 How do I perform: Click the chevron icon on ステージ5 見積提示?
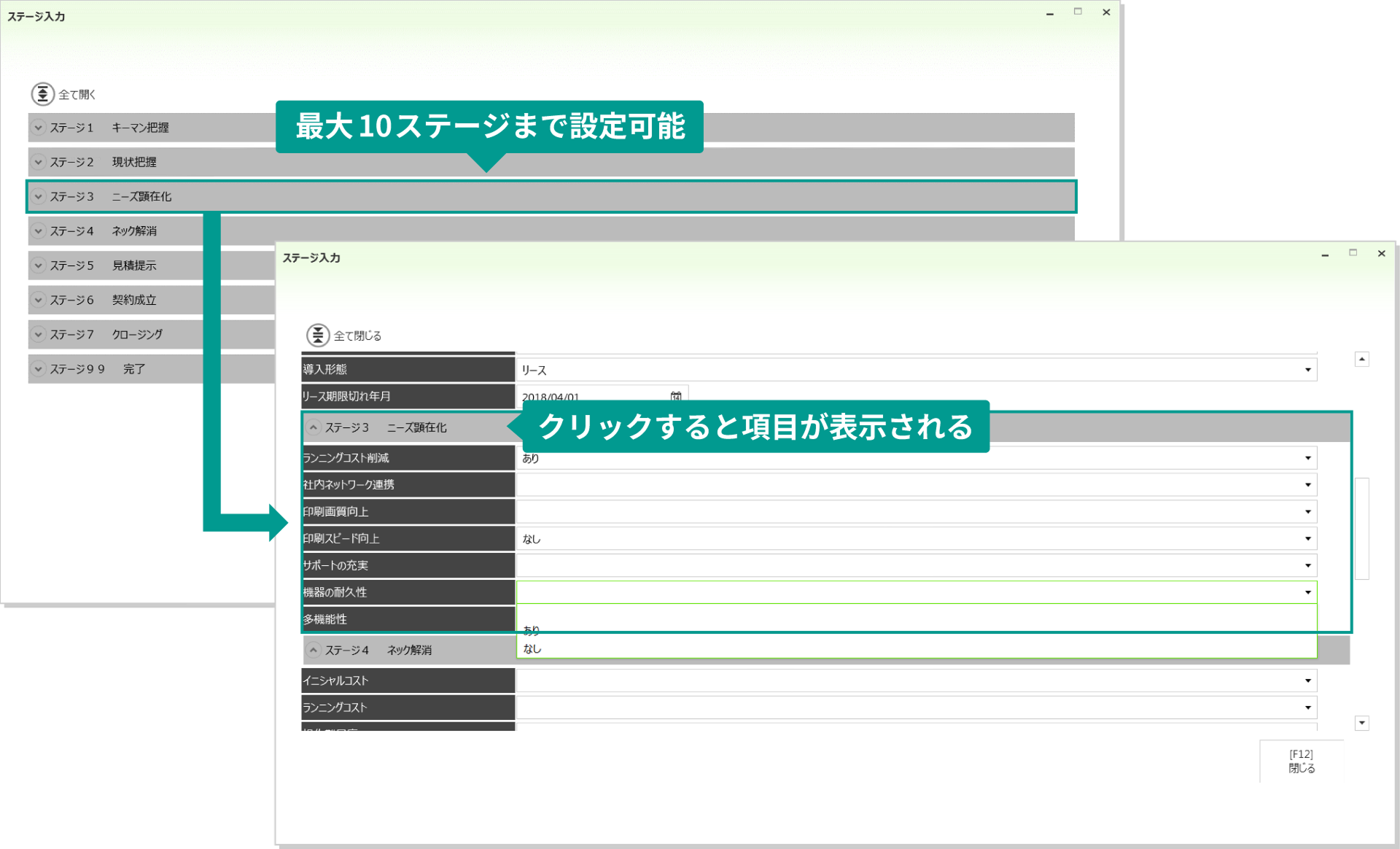(39, 265)
